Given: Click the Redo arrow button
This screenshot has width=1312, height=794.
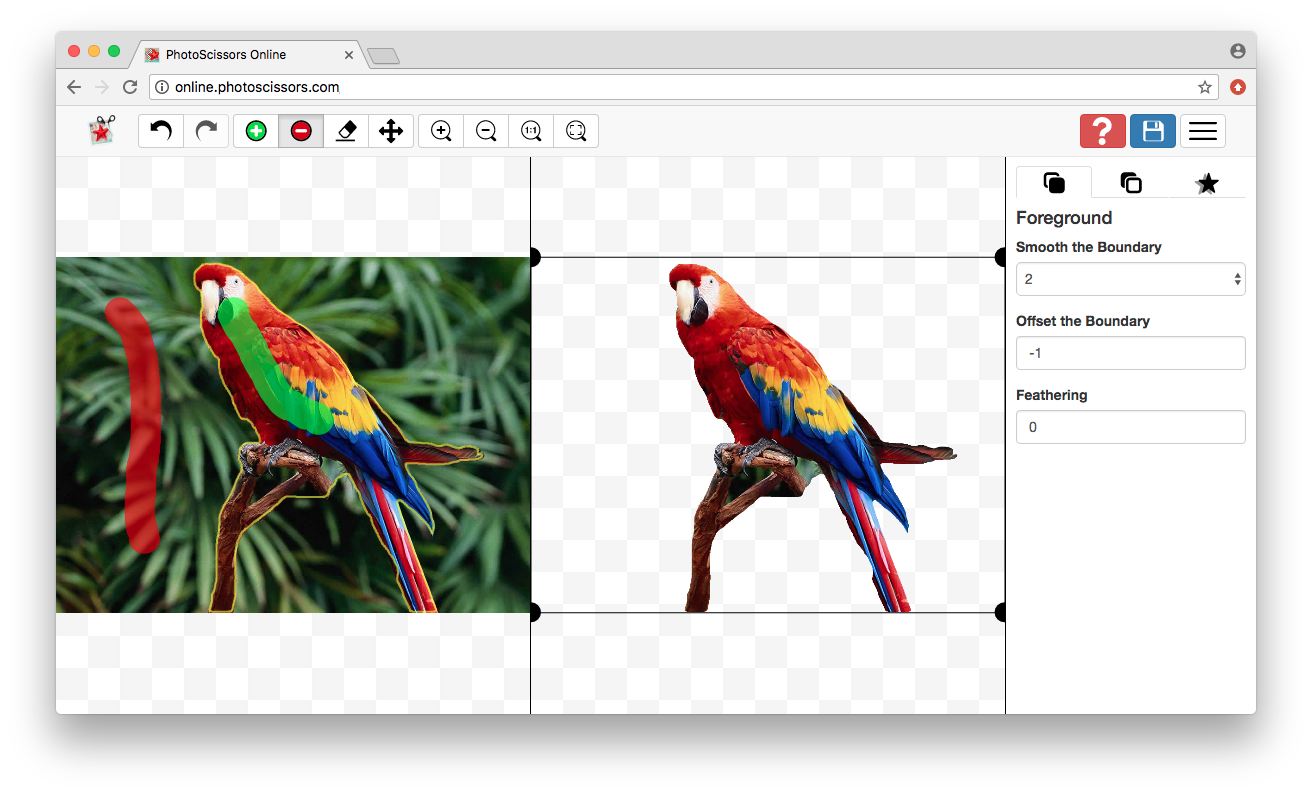Looking at the screenshot, I should tap(206, 131).
